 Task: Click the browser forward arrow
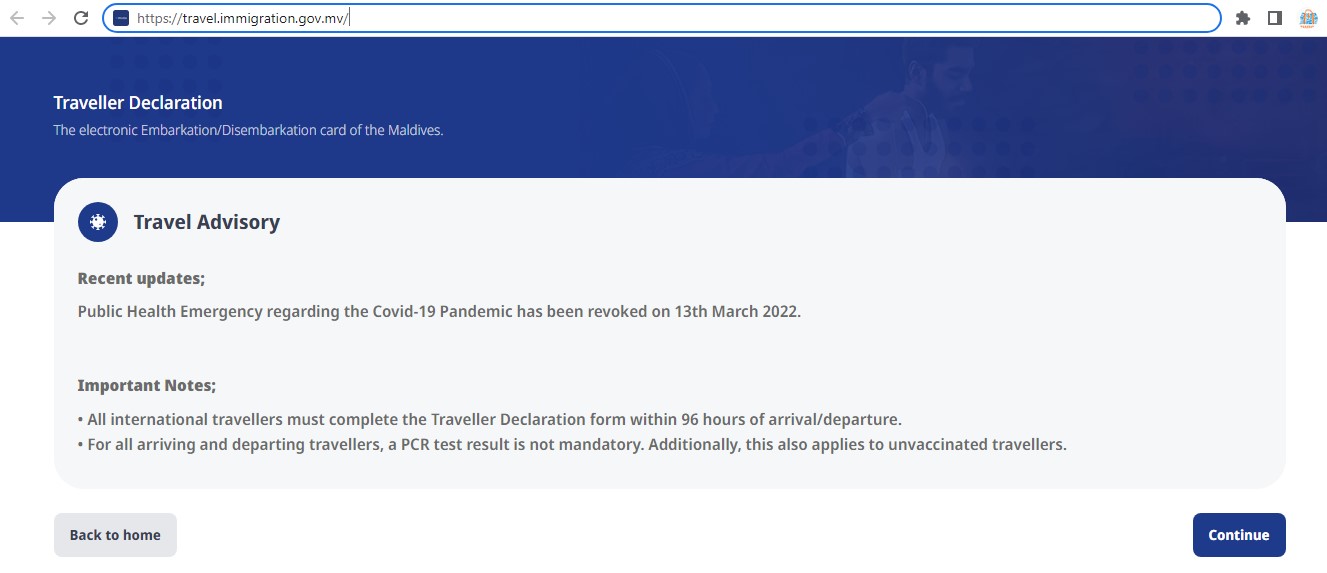point(49,18)
